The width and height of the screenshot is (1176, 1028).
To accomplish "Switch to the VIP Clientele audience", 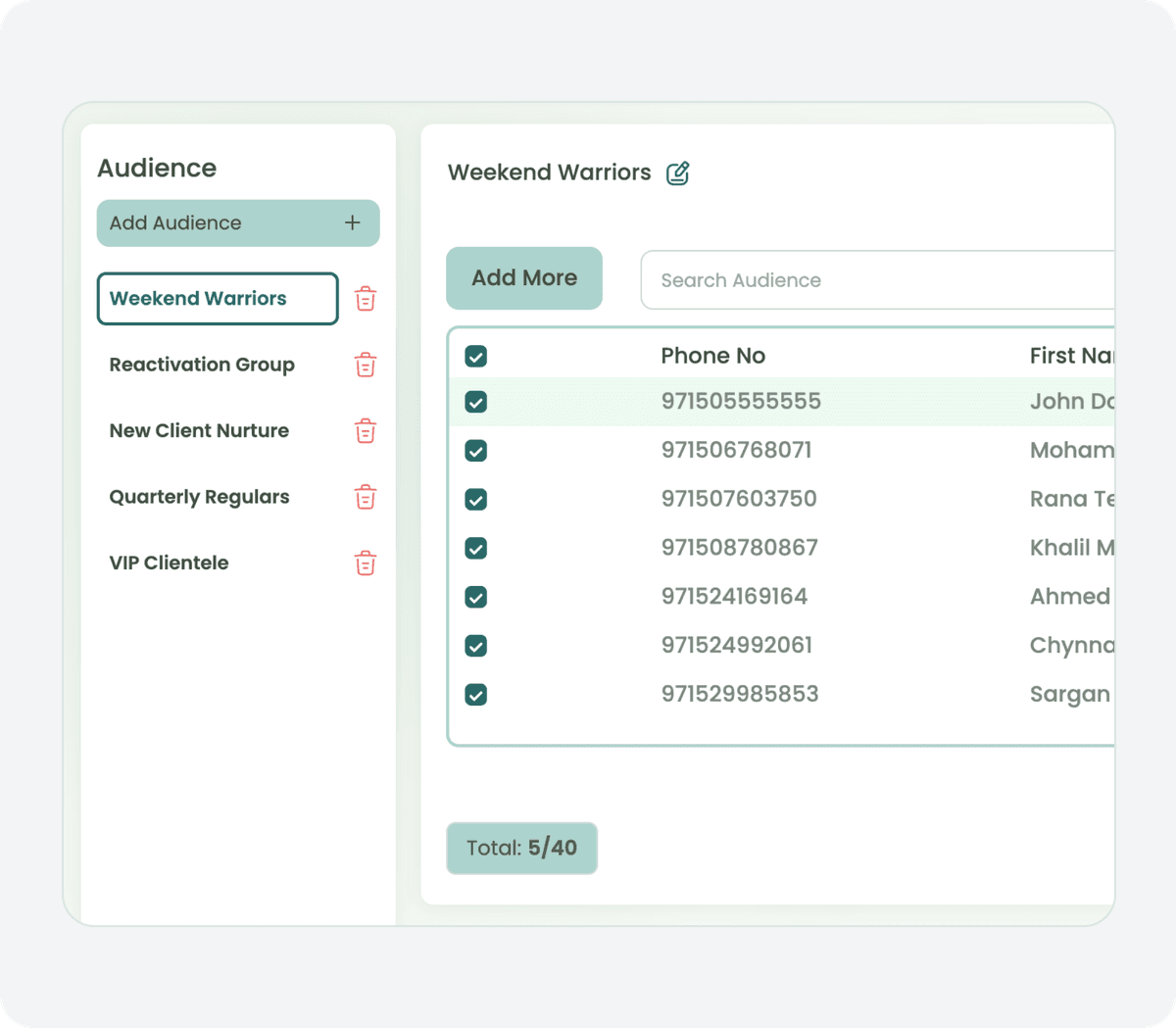I will [x=169, y=563].
